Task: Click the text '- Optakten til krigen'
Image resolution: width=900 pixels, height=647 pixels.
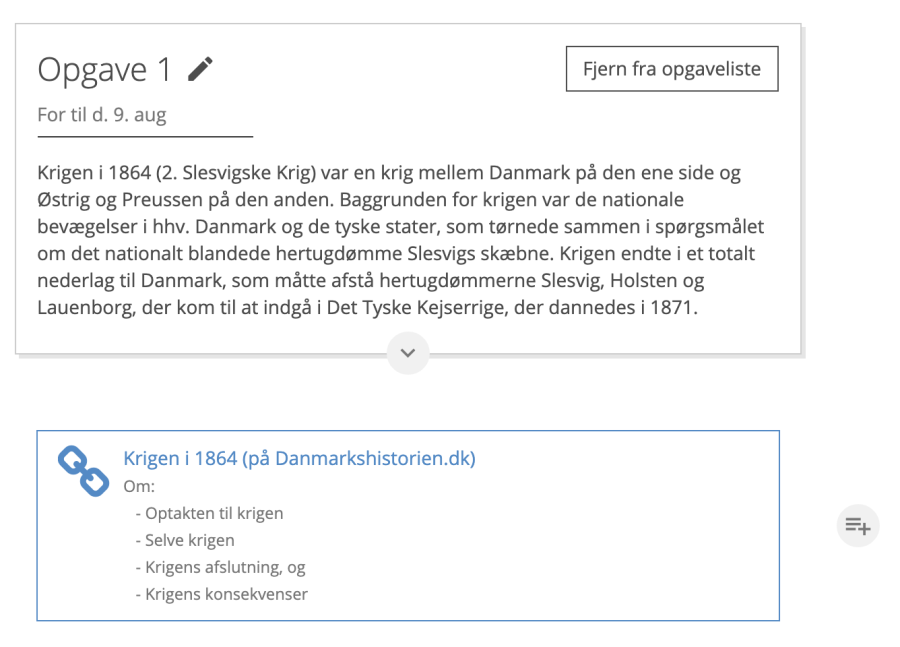Action: [210, 513]
